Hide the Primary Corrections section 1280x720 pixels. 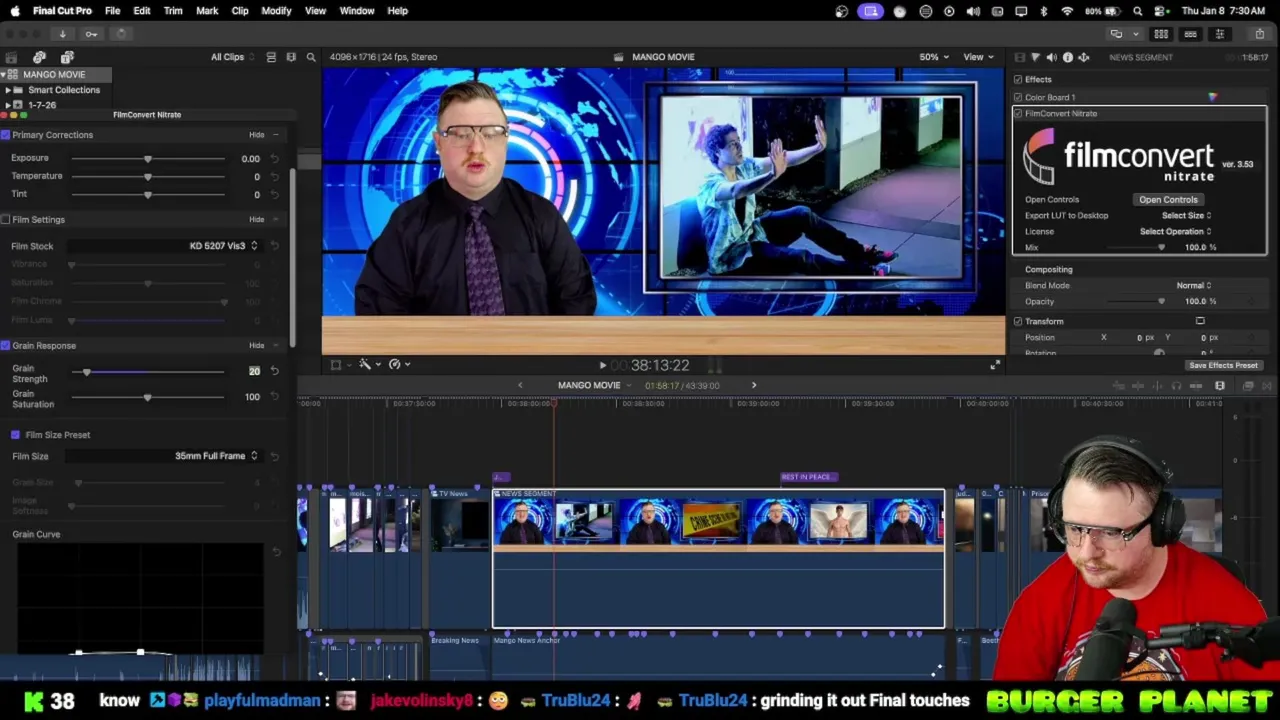[x=257, y=135]
